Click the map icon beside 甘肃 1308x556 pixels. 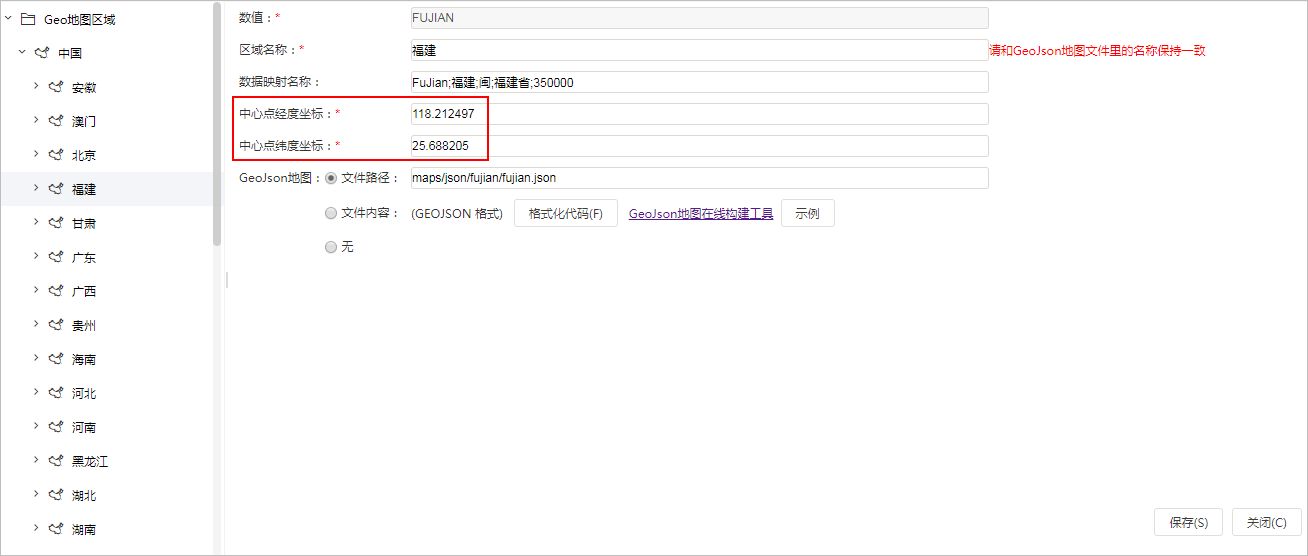coord(56,223)
